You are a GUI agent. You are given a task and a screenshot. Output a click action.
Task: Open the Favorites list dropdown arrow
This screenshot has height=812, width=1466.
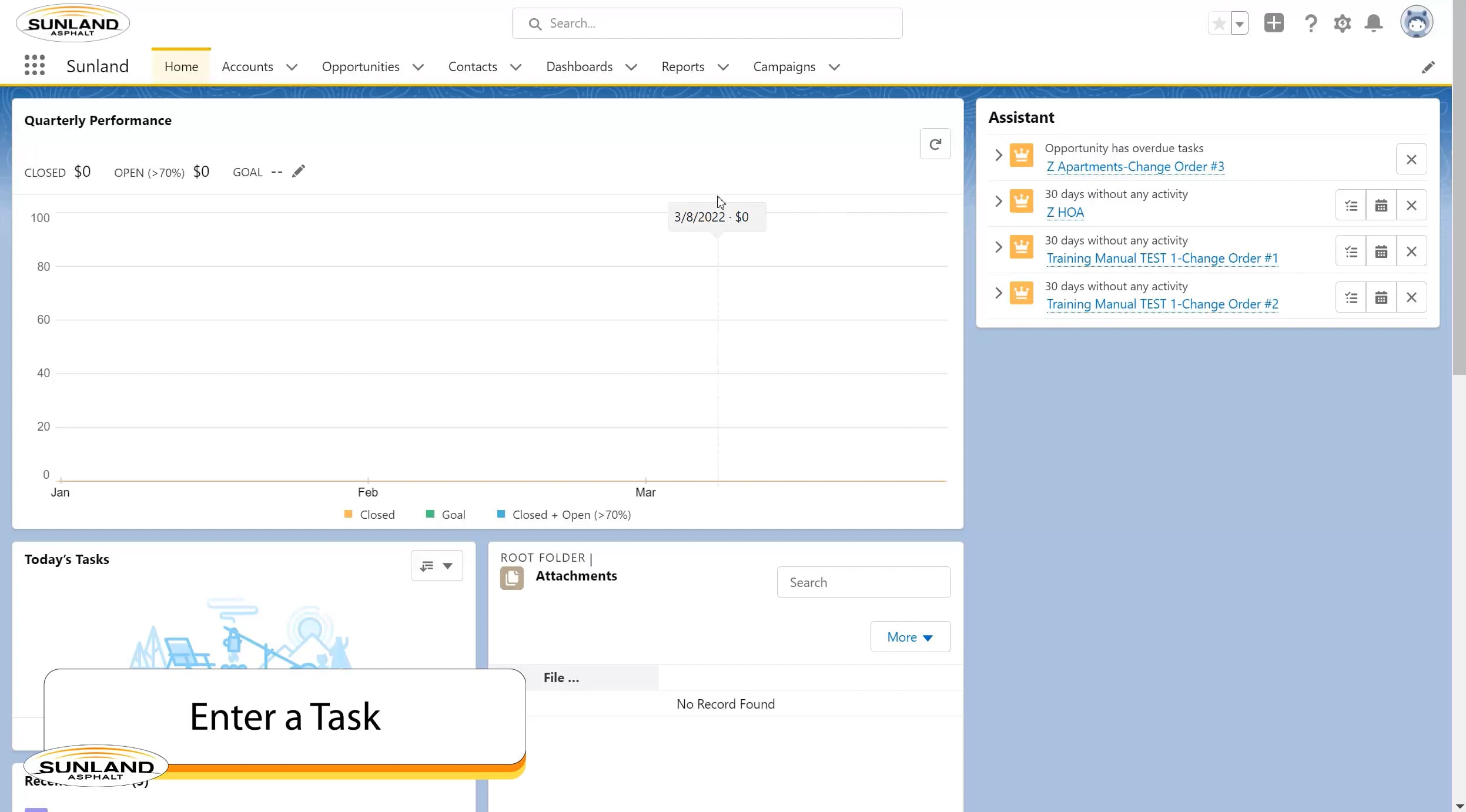[x=1240, y=24]
